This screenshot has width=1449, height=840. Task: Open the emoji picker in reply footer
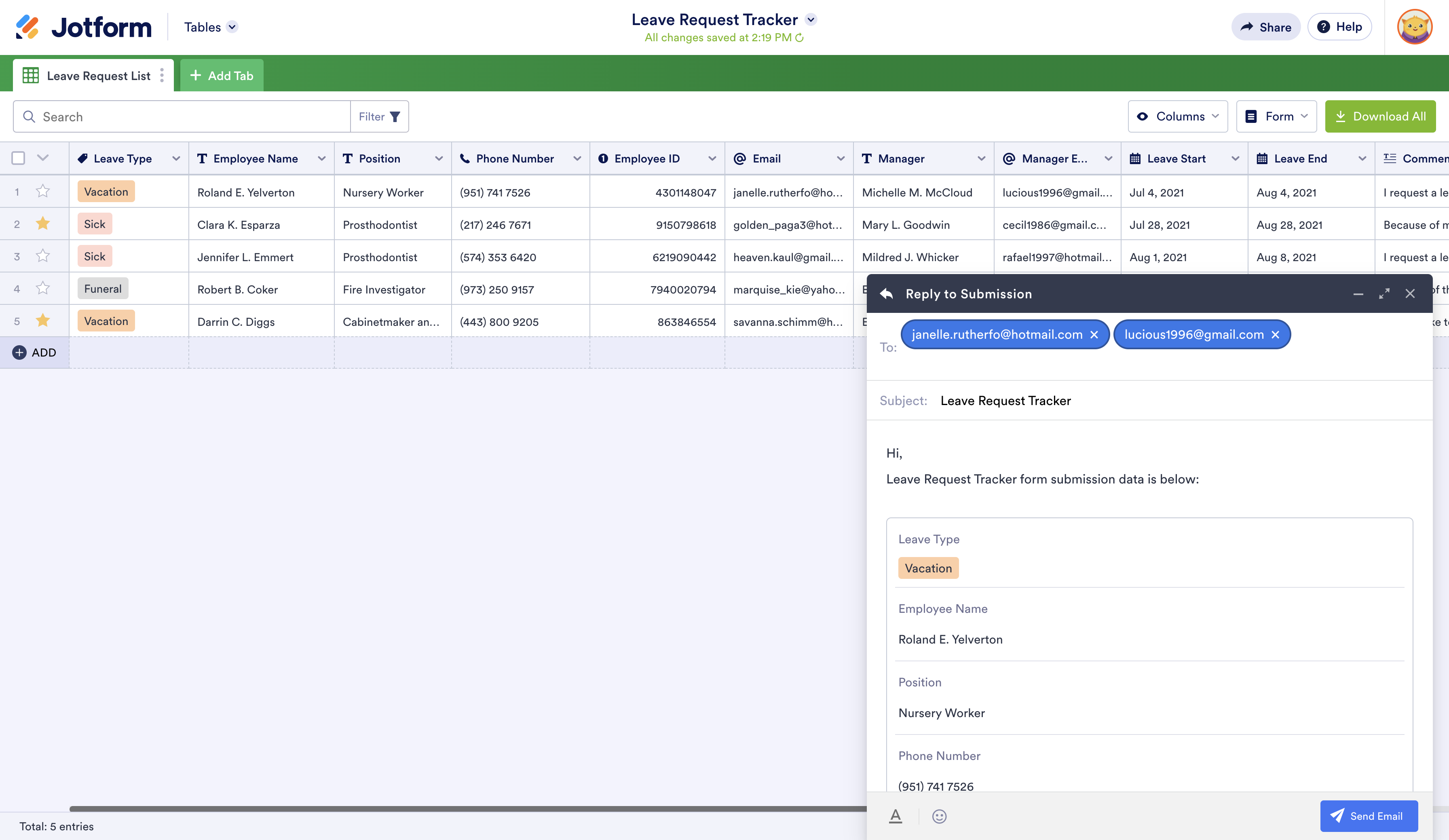939,816
